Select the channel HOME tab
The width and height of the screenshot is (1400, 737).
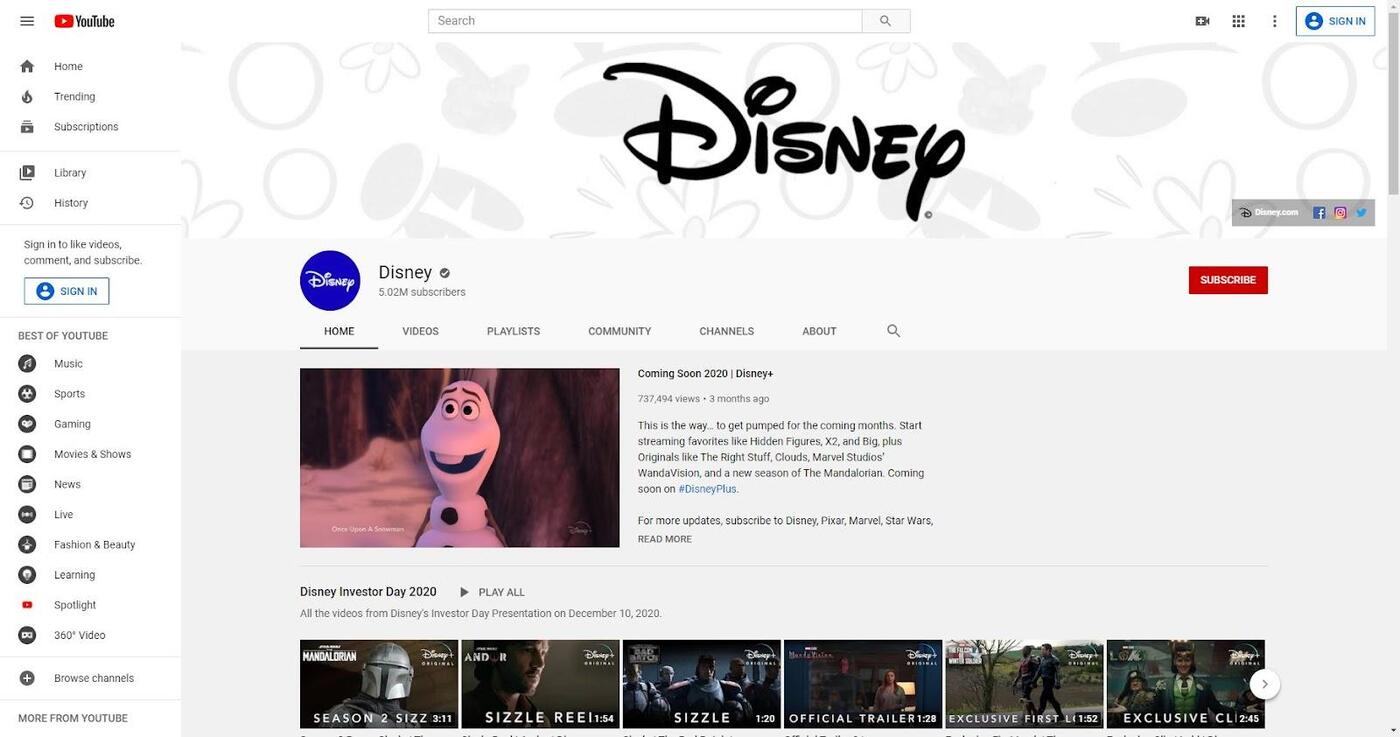339,331
